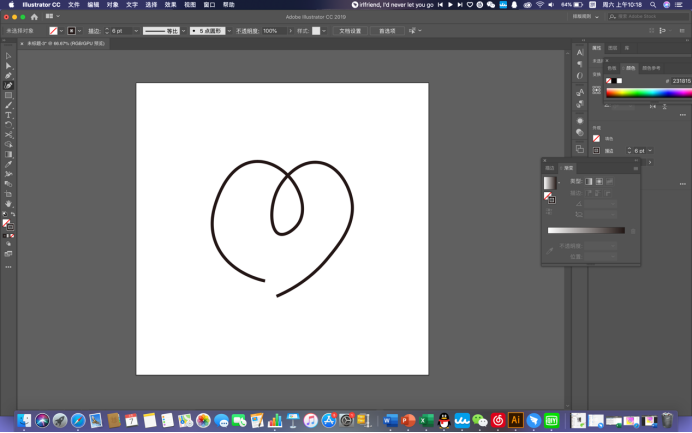Launch WeChat from the Dock

[x=479, y=421]
